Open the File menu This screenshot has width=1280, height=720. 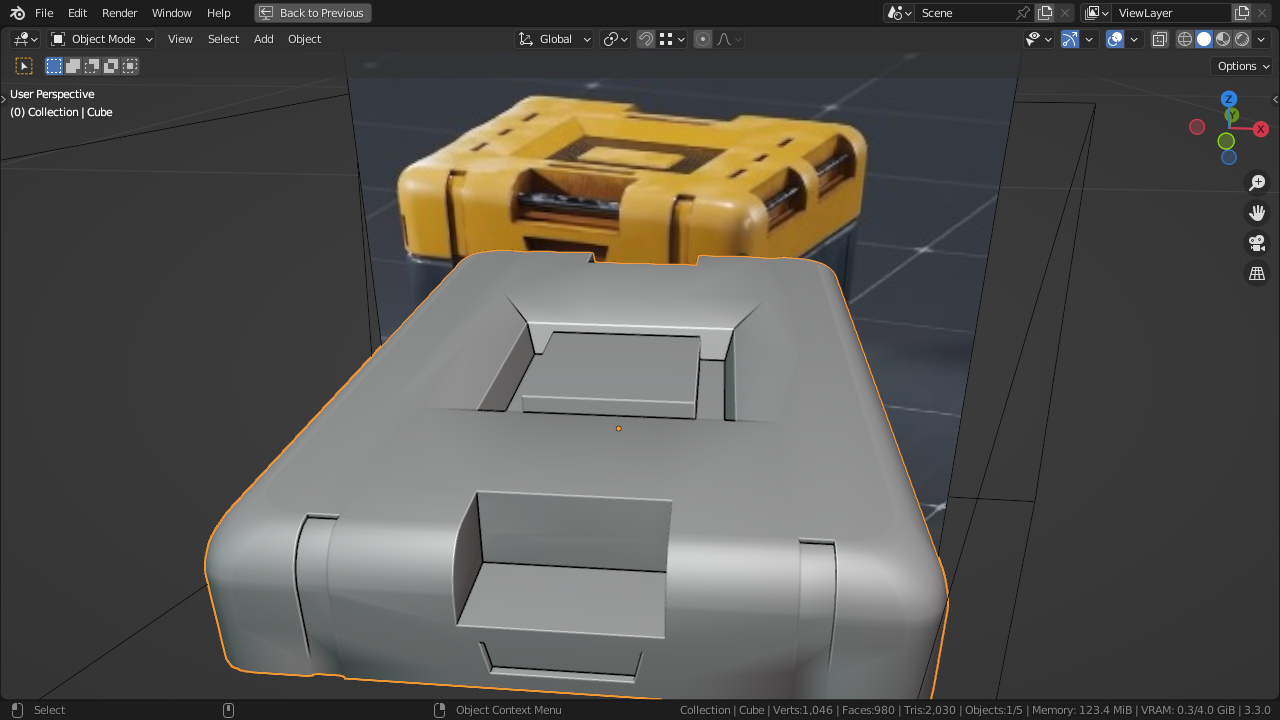click(44, 13)
